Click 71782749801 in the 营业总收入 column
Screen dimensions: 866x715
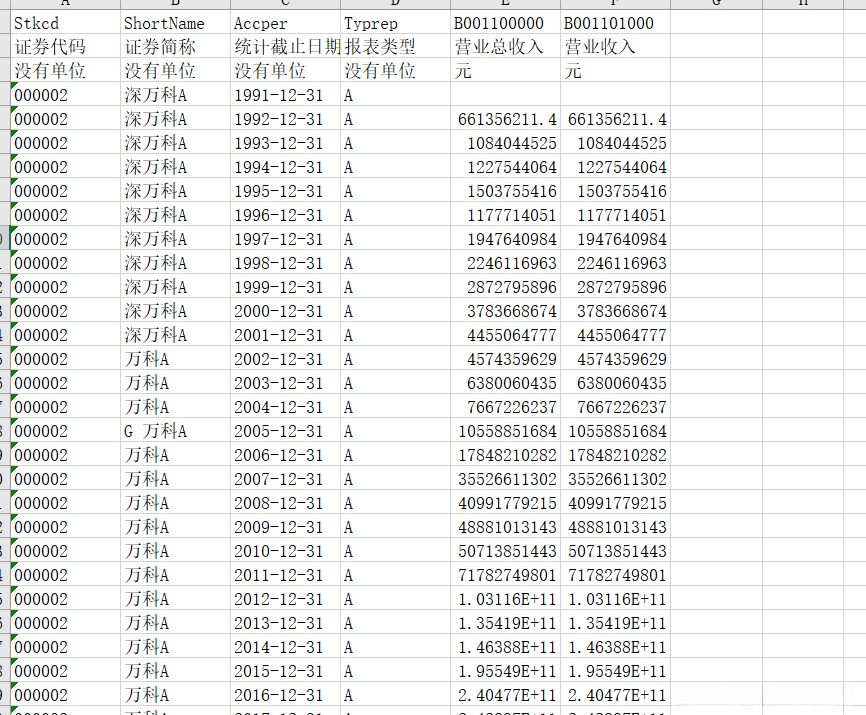505,575
